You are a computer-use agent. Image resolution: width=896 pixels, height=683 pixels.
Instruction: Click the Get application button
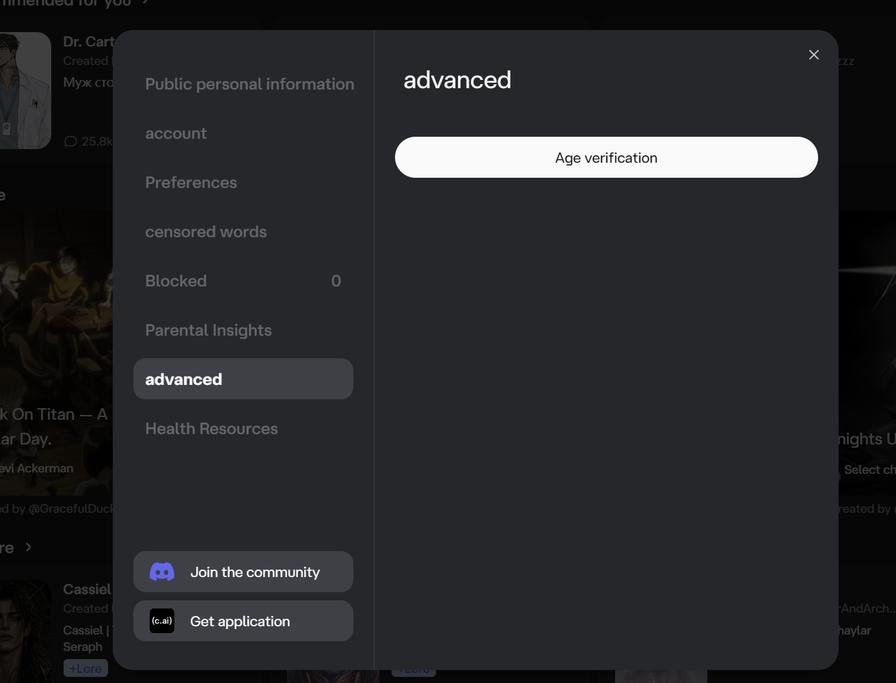click(x=243, y=621)
